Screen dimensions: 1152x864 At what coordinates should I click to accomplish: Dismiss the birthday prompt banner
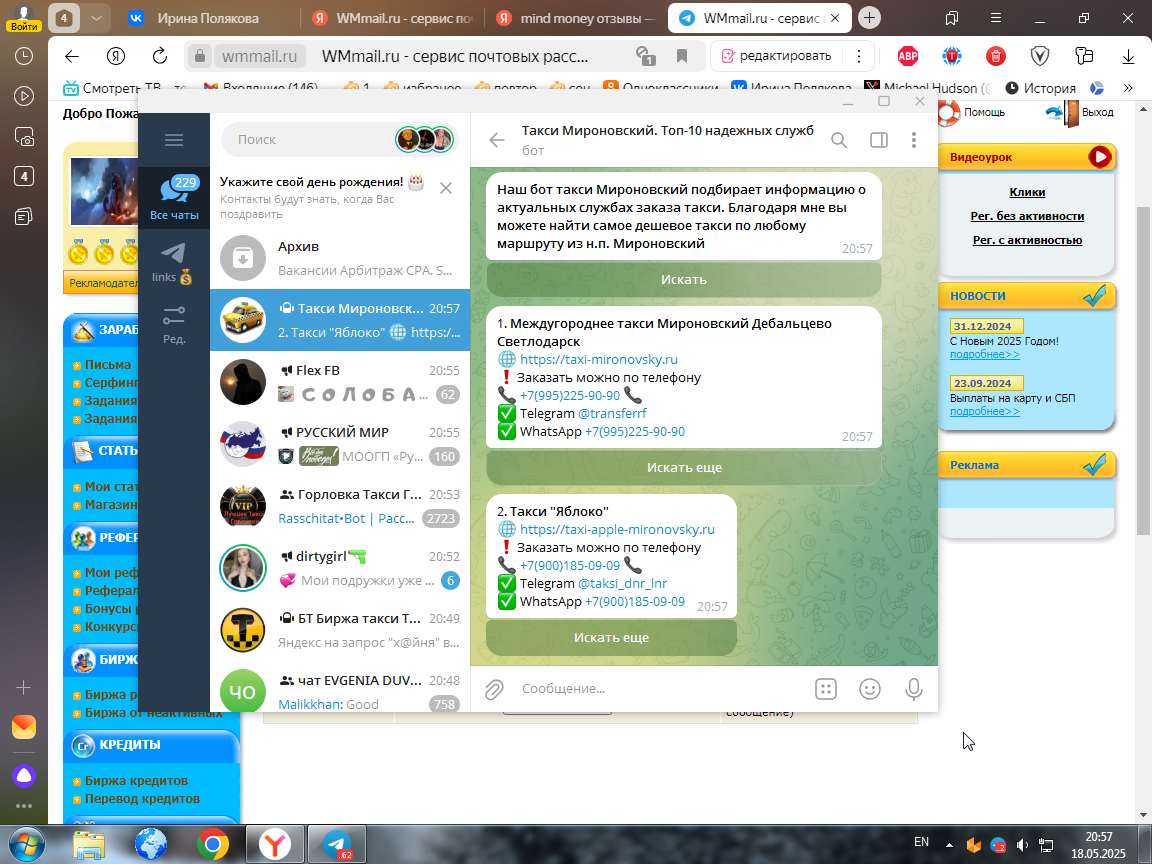[446, 188]
